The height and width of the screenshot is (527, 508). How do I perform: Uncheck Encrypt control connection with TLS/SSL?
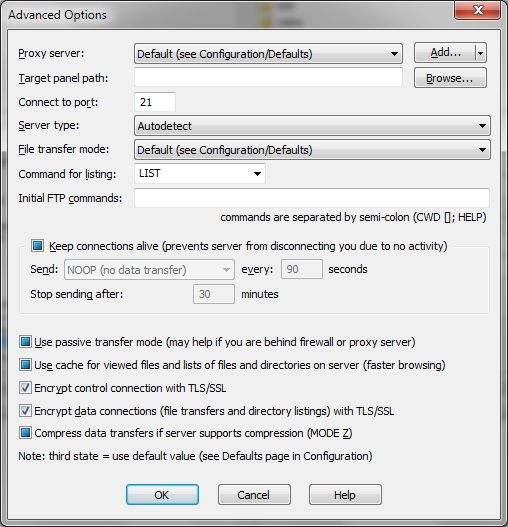pyautogui.click(x=25, y=388)
